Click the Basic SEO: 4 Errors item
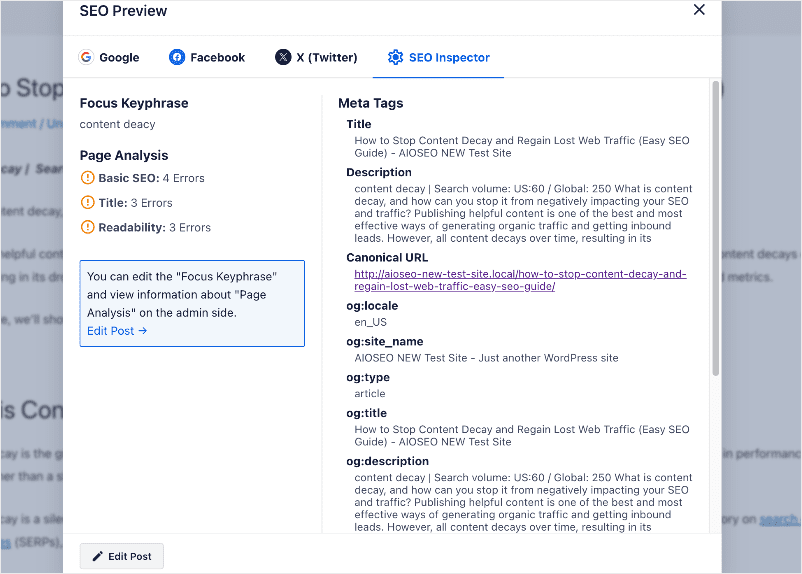The height and width of the screenshot is (574, 802). coord(143,178)
